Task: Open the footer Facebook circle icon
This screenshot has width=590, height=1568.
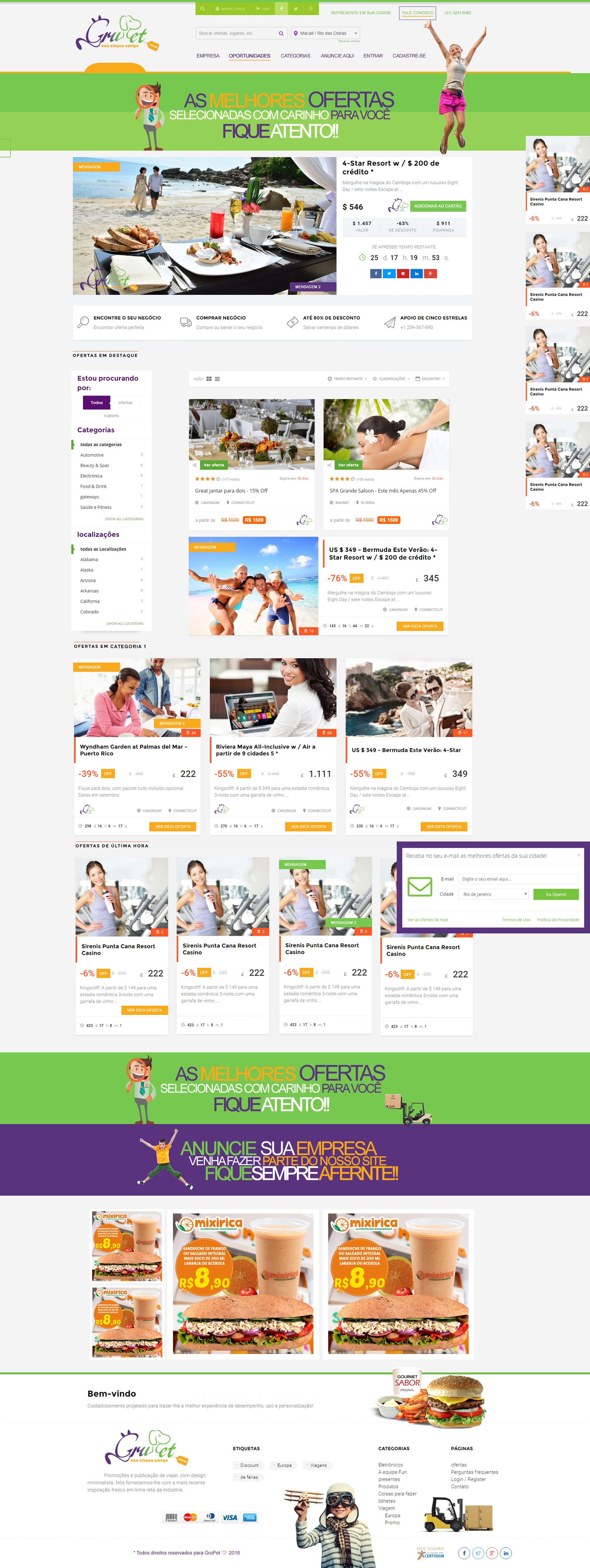Action: (x=464, y=1553)
